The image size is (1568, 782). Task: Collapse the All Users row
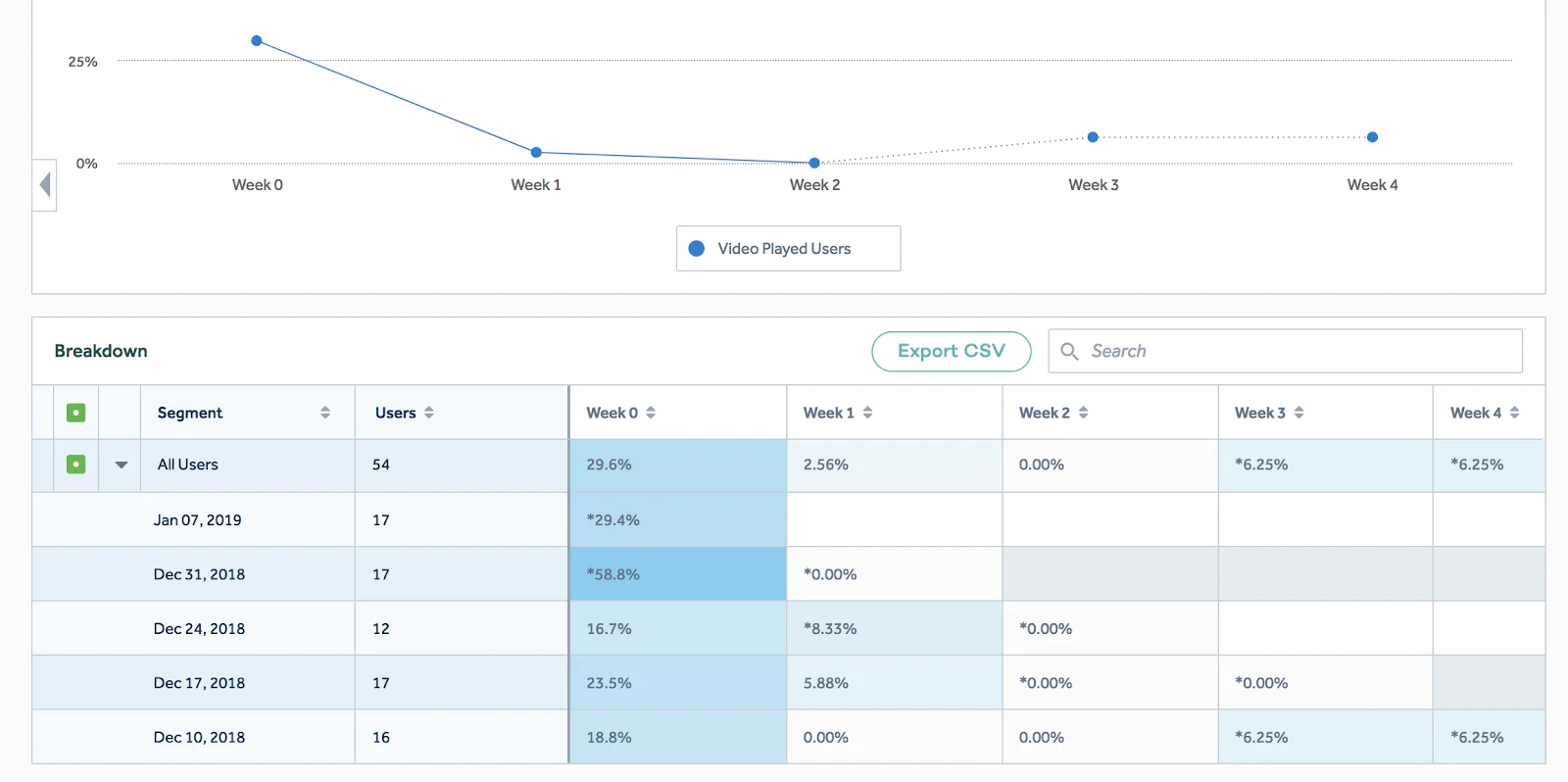point(122,464)
